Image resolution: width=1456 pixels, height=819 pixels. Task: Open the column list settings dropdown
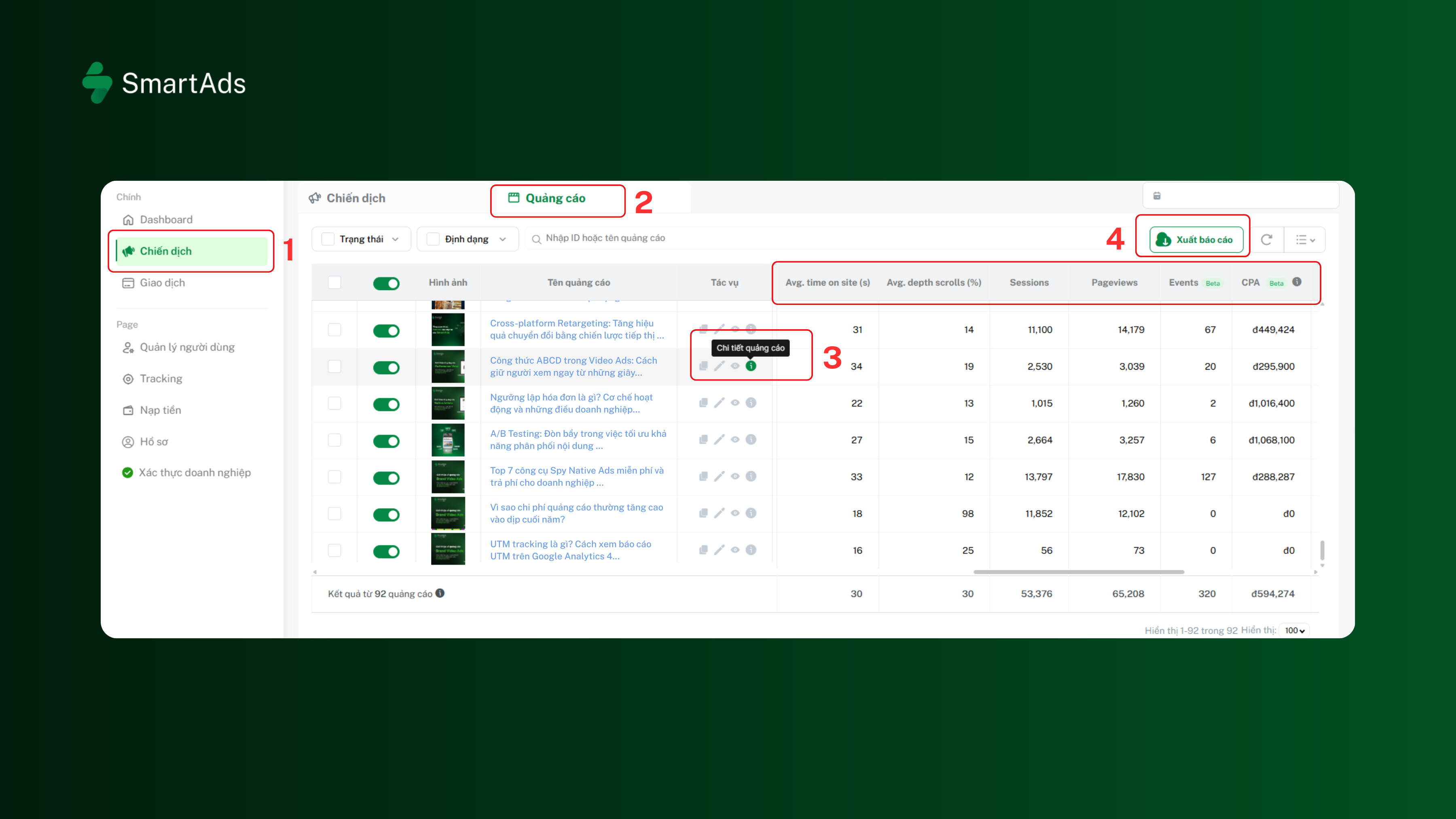1305,240
